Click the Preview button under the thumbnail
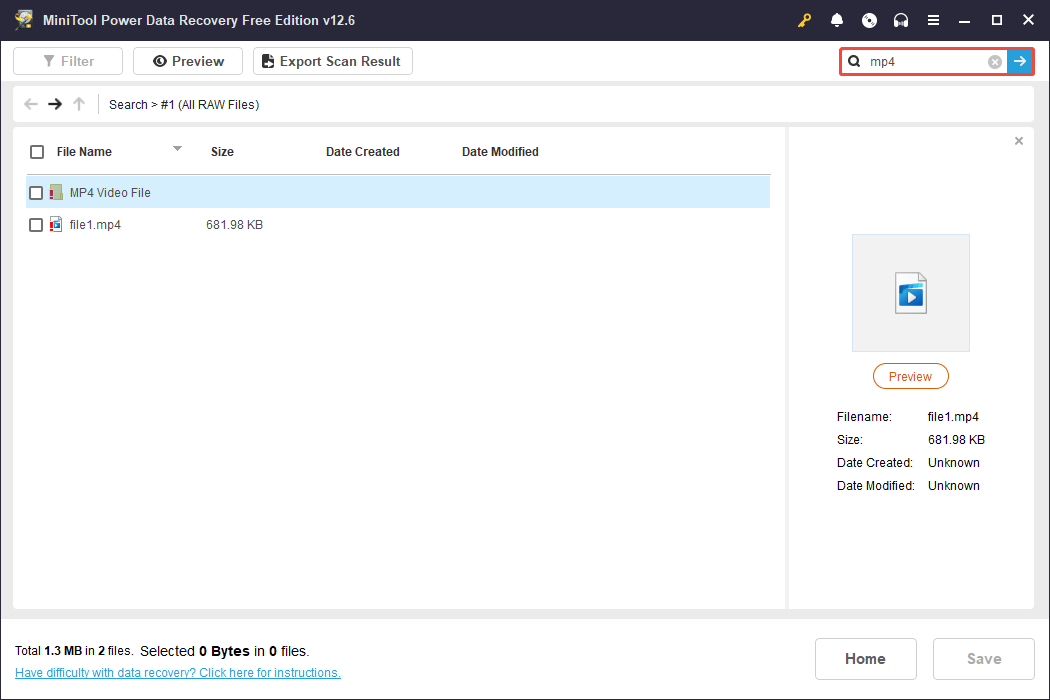Screen dimensions: 1050x700 [910, 376]
